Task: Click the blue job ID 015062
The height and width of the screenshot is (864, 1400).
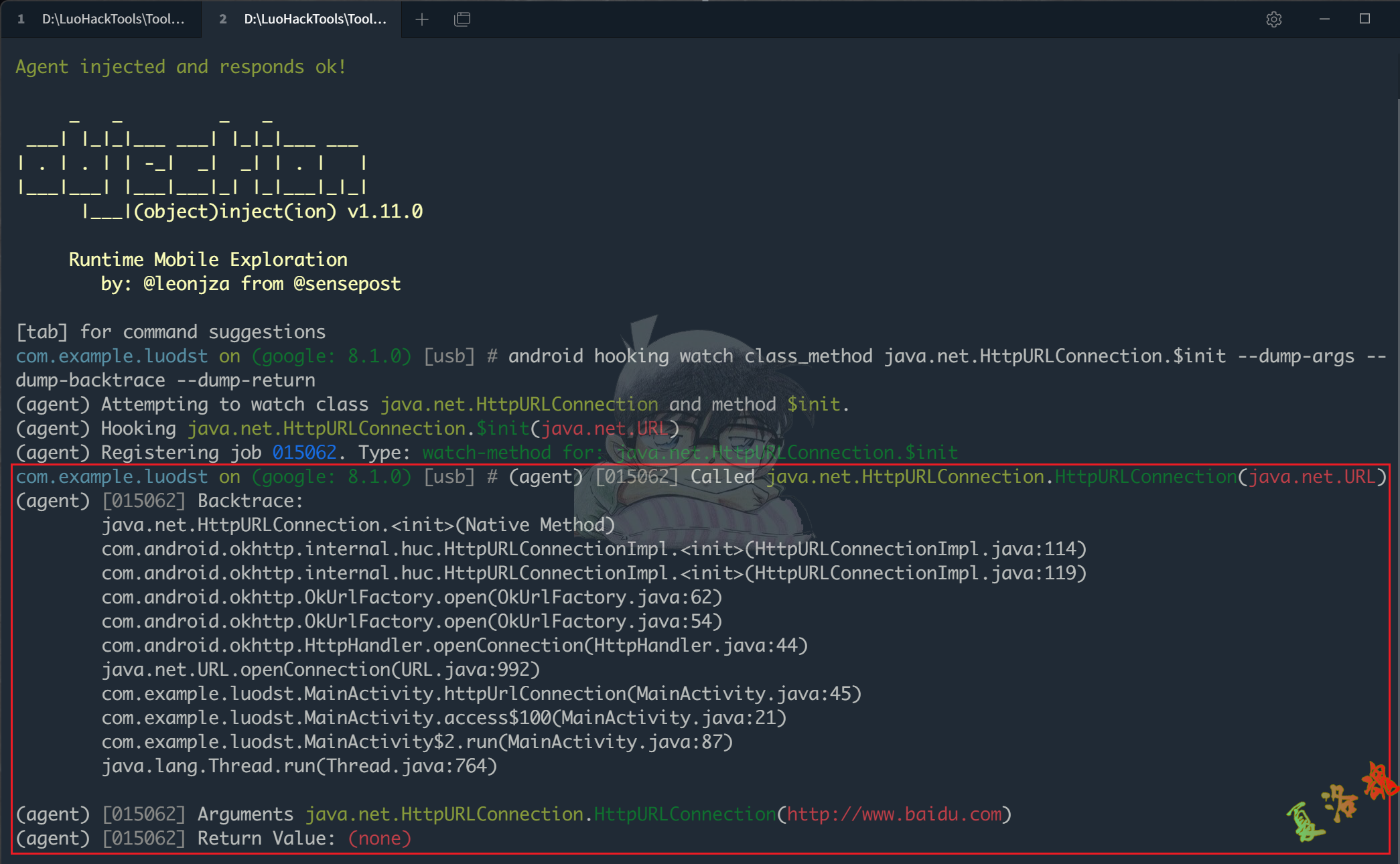Action: coord(305,452)
